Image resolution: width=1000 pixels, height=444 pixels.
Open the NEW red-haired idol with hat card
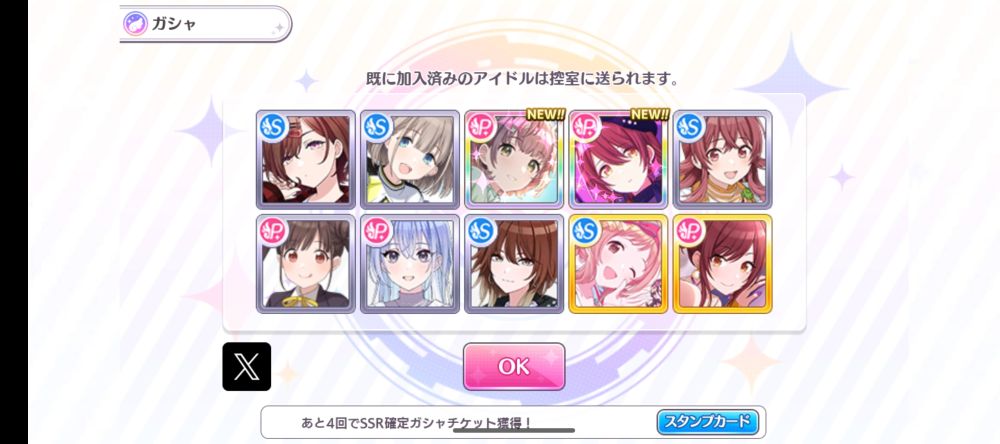(618, 159)
